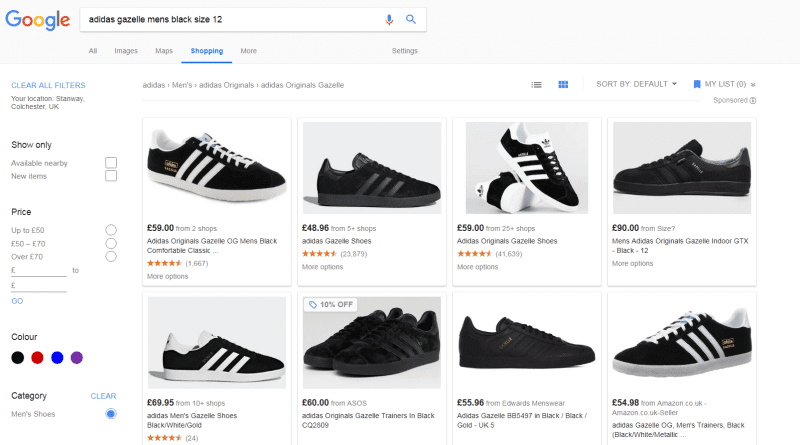Click the Google logo
The image size is (800, 445).
[x=37, y=20]
